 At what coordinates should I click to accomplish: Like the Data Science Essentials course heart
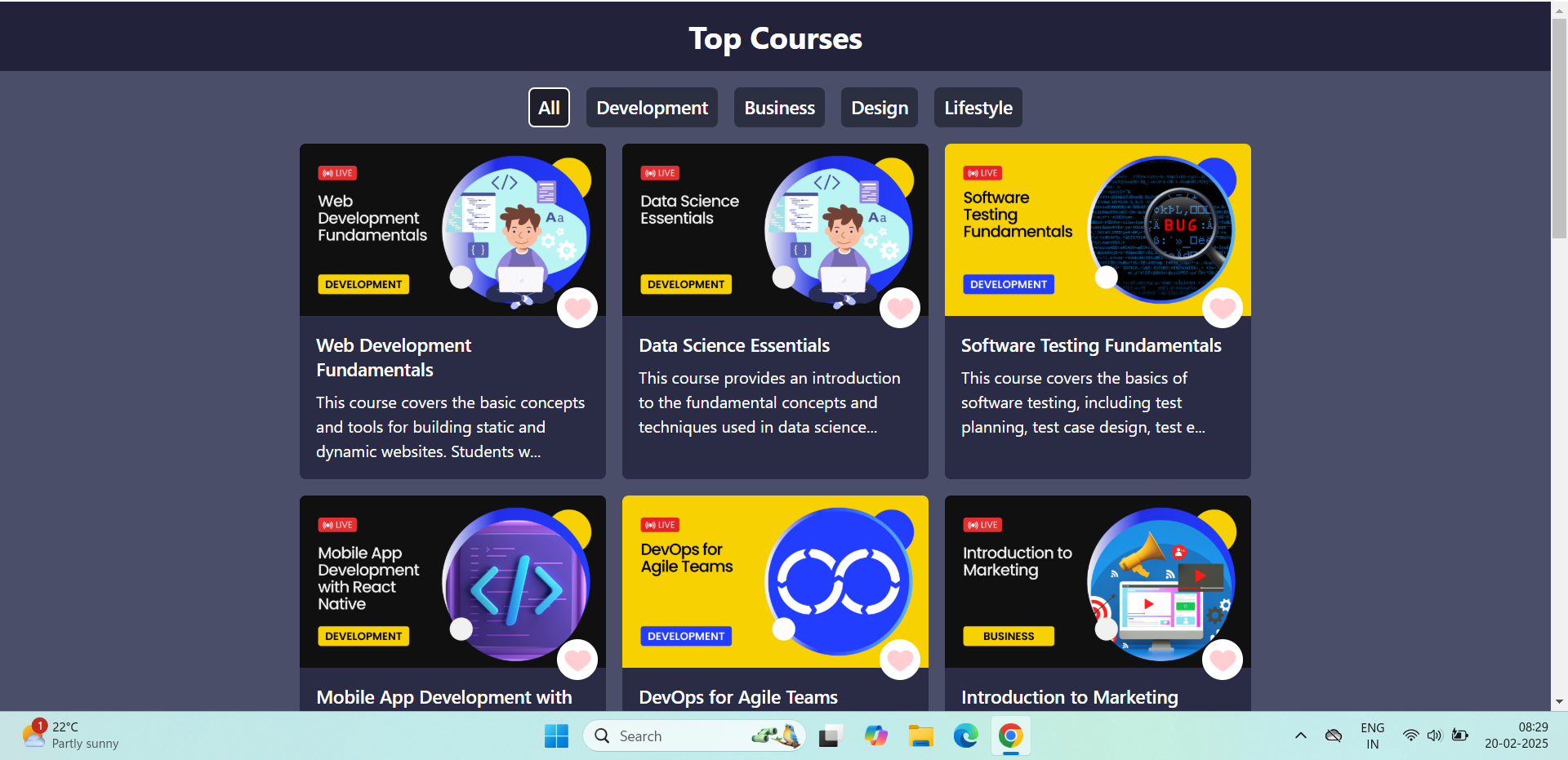pos(900,308)
